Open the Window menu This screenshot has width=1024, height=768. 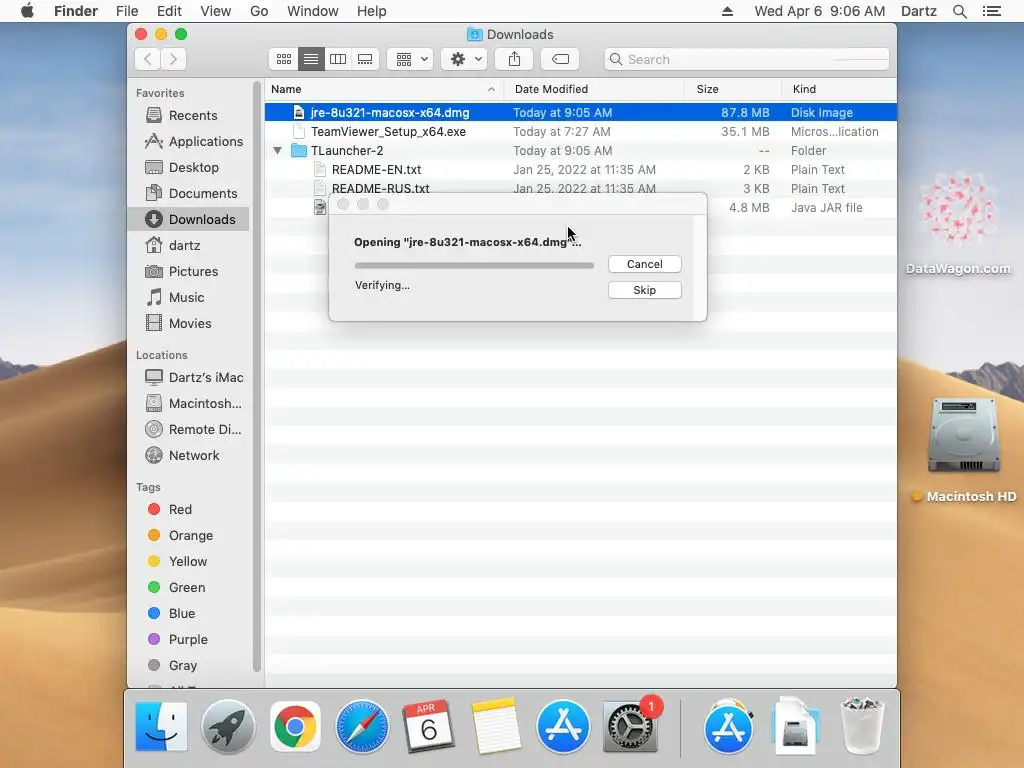pos(313,11)
